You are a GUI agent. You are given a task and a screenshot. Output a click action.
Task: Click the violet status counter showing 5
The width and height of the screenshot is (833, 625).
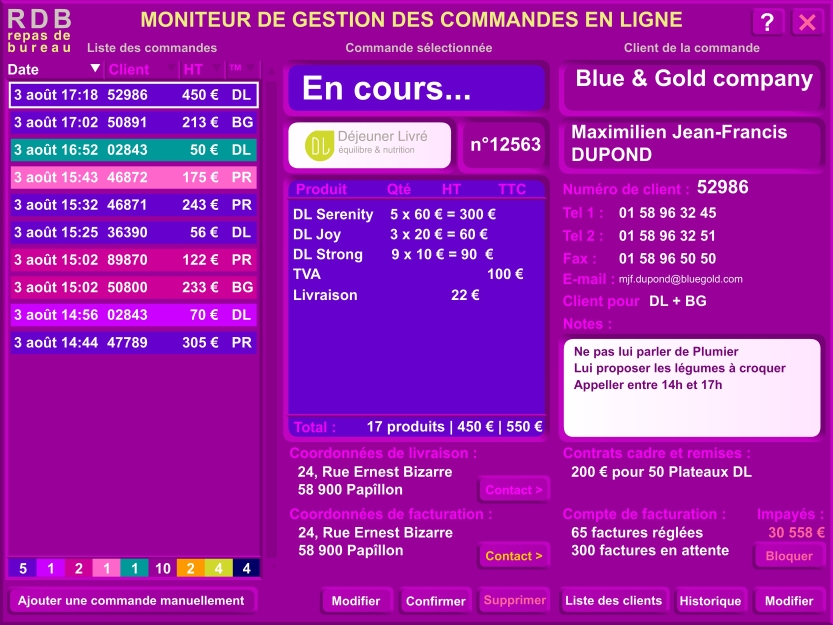pyautogui.click(x=23, y=568)
